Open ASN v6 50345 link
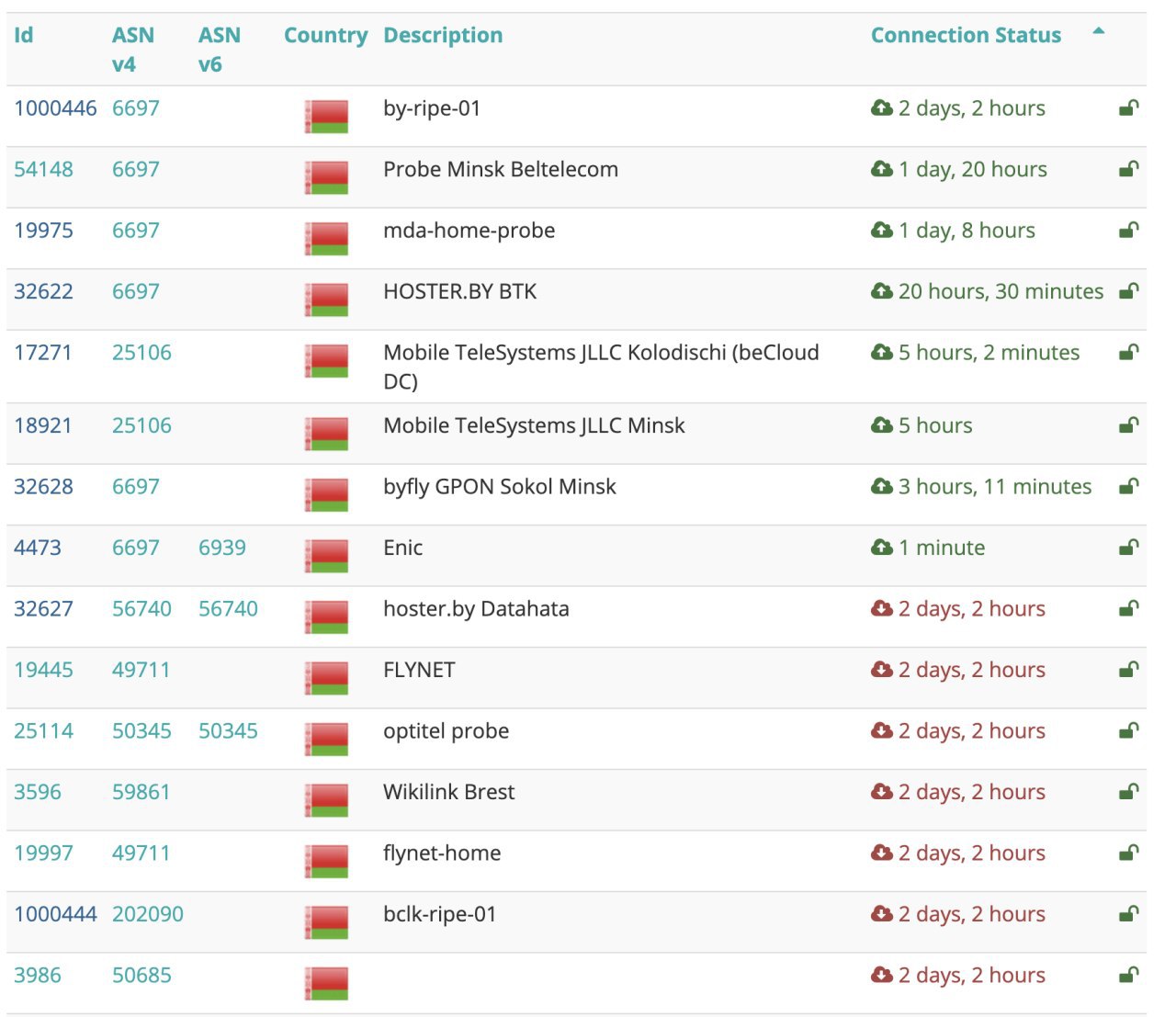This screenshot has width=1176, height=1017. click(228, 730)
